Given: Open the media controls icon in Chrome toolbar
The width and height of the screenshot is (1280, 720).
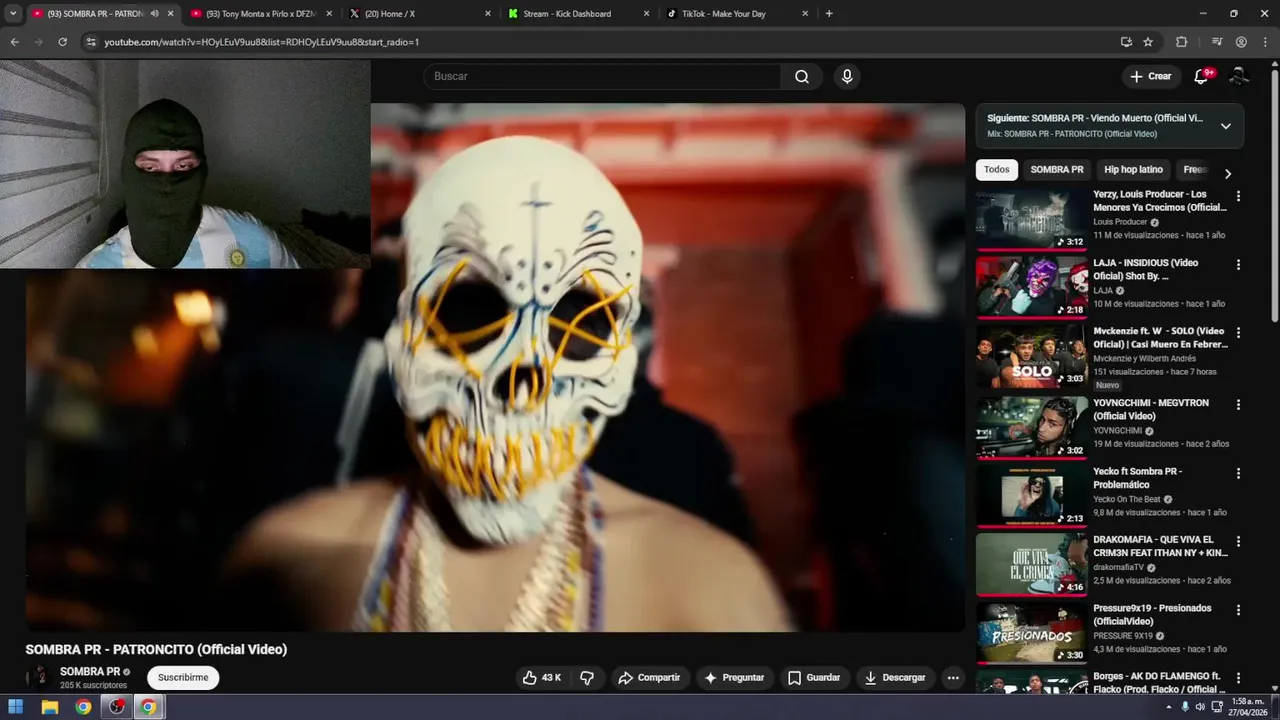Looking at the screenshot, I should coord(1217,42).
